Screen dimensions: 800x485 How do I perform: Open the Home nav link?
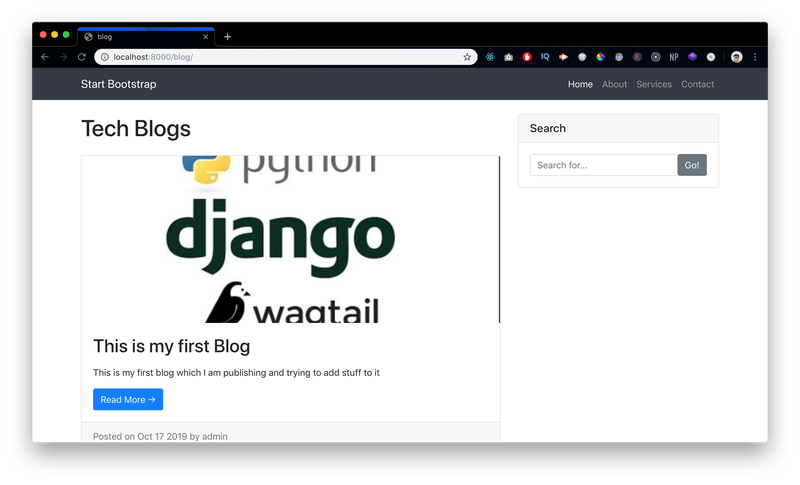coord(580,84)
